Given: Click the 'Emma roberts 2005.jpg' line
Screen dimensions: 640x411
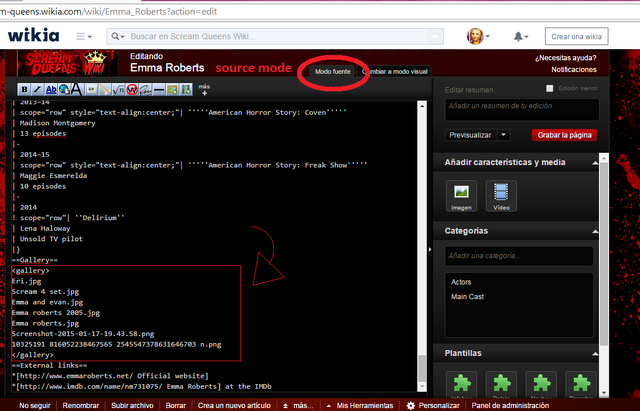Looking at the screenshot, I should (x=56, y=313).
